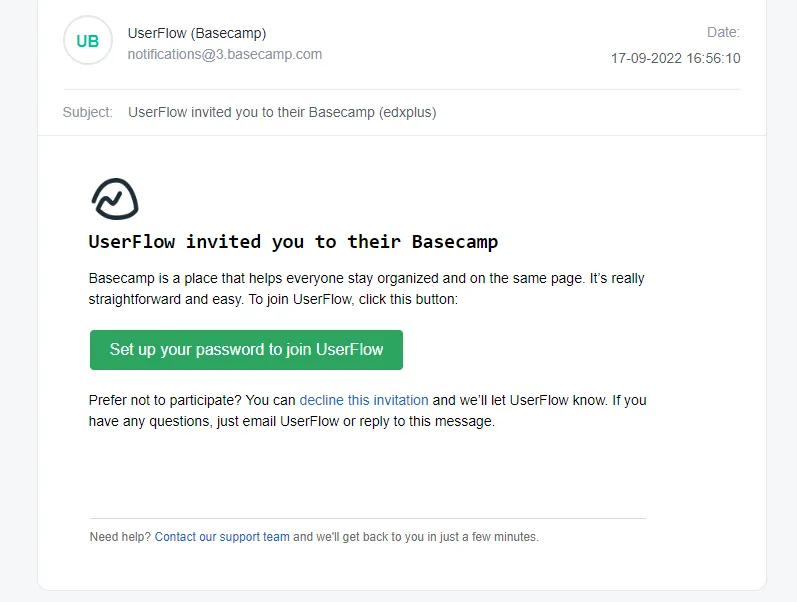Click the Subject: label

(x=88, y=112)
